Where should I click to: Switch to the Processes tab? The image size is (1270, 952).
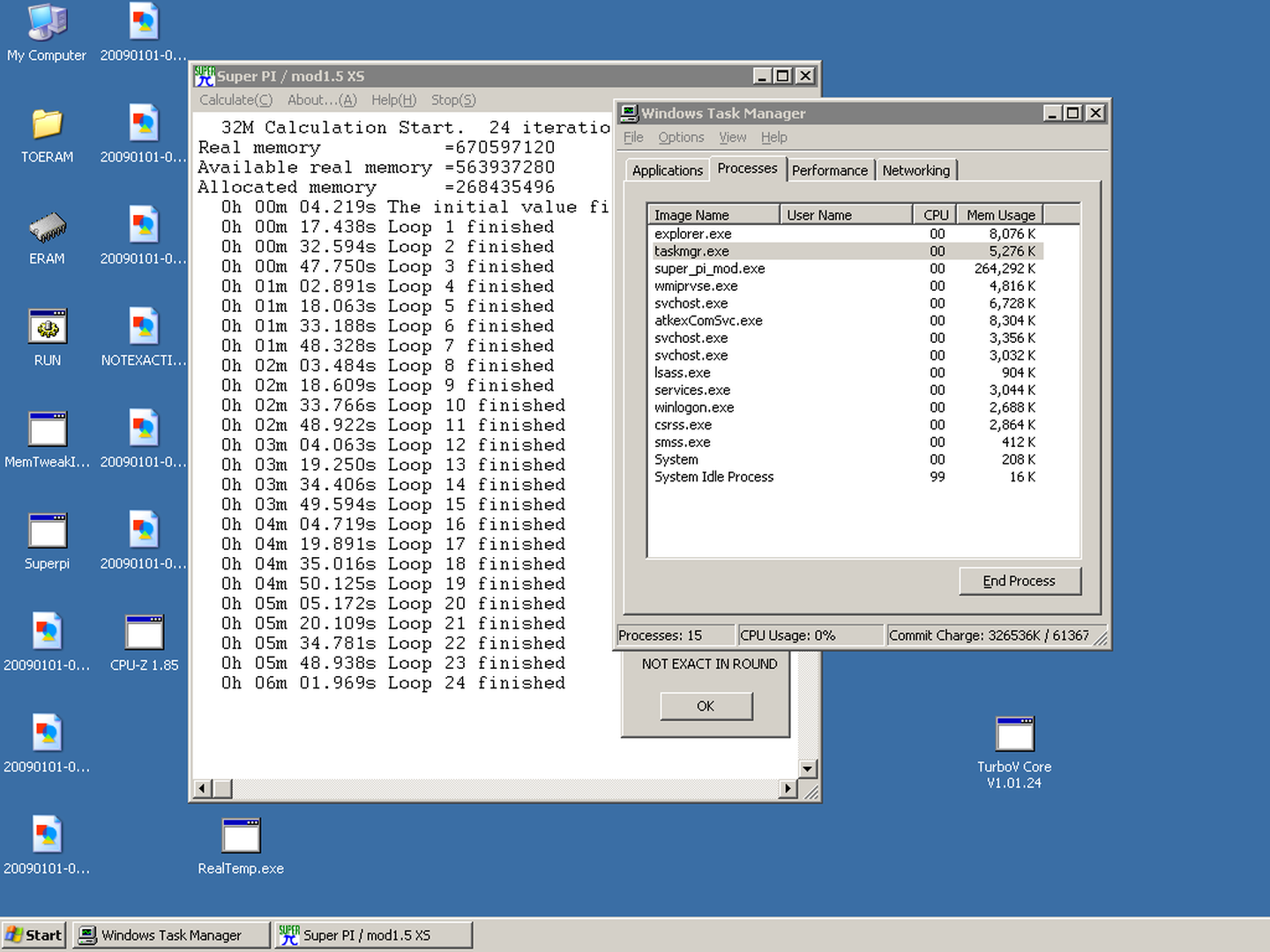pos(747,168)
